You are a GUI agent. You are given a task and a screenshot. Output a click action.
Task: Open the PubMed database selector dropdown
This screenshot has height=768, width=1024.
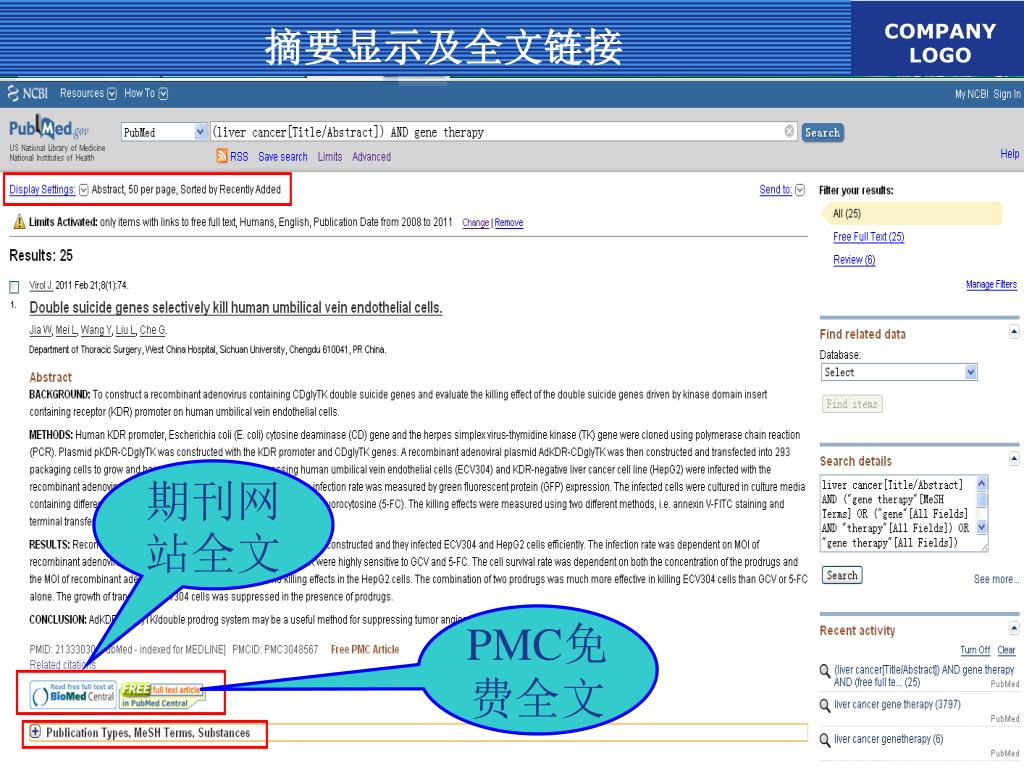click(163, 132)
